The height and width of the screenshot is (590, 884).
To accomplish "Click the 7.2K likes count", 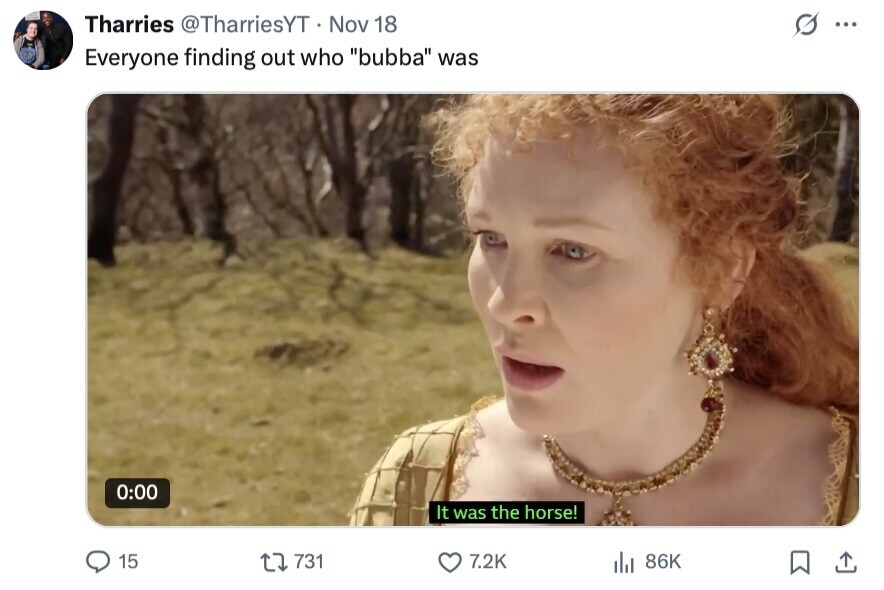I will click(488, 562).
